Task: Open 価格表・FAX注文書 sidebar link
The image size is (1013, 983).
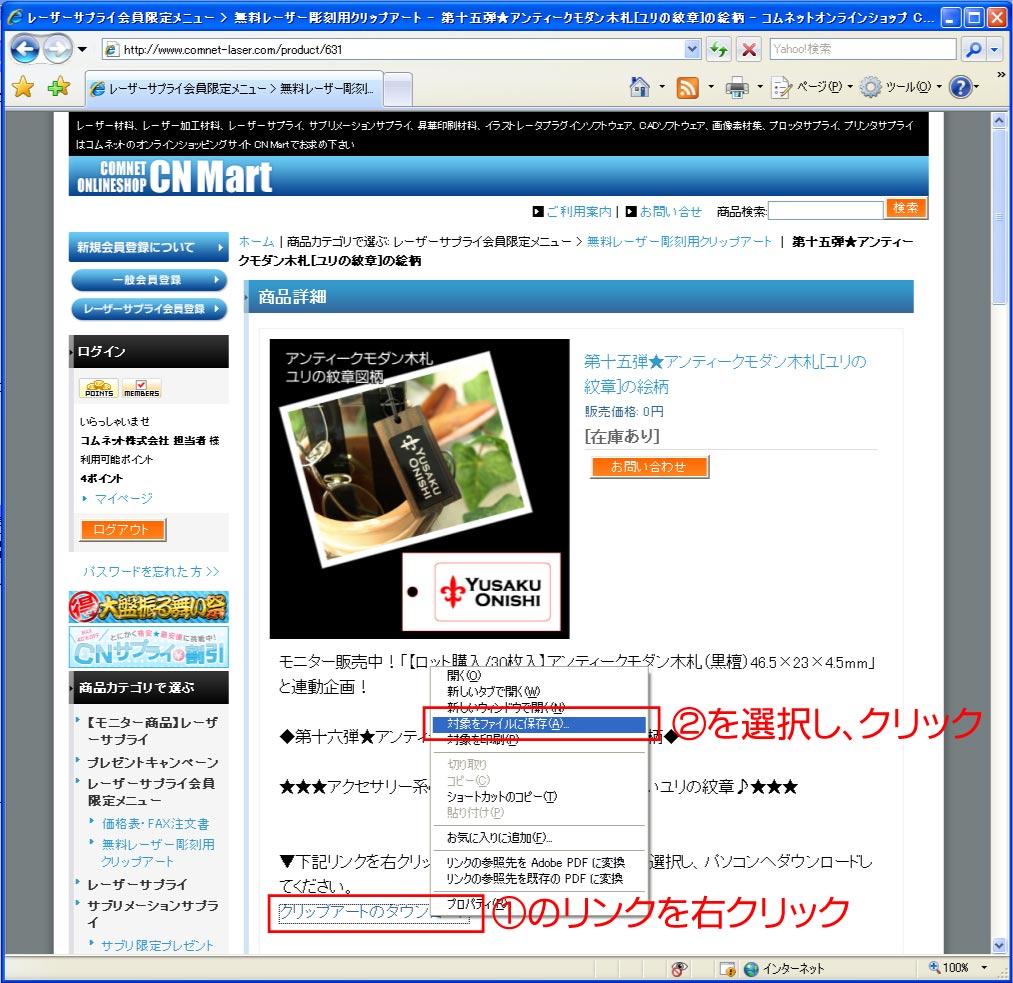Action: (x=155, y=823)
